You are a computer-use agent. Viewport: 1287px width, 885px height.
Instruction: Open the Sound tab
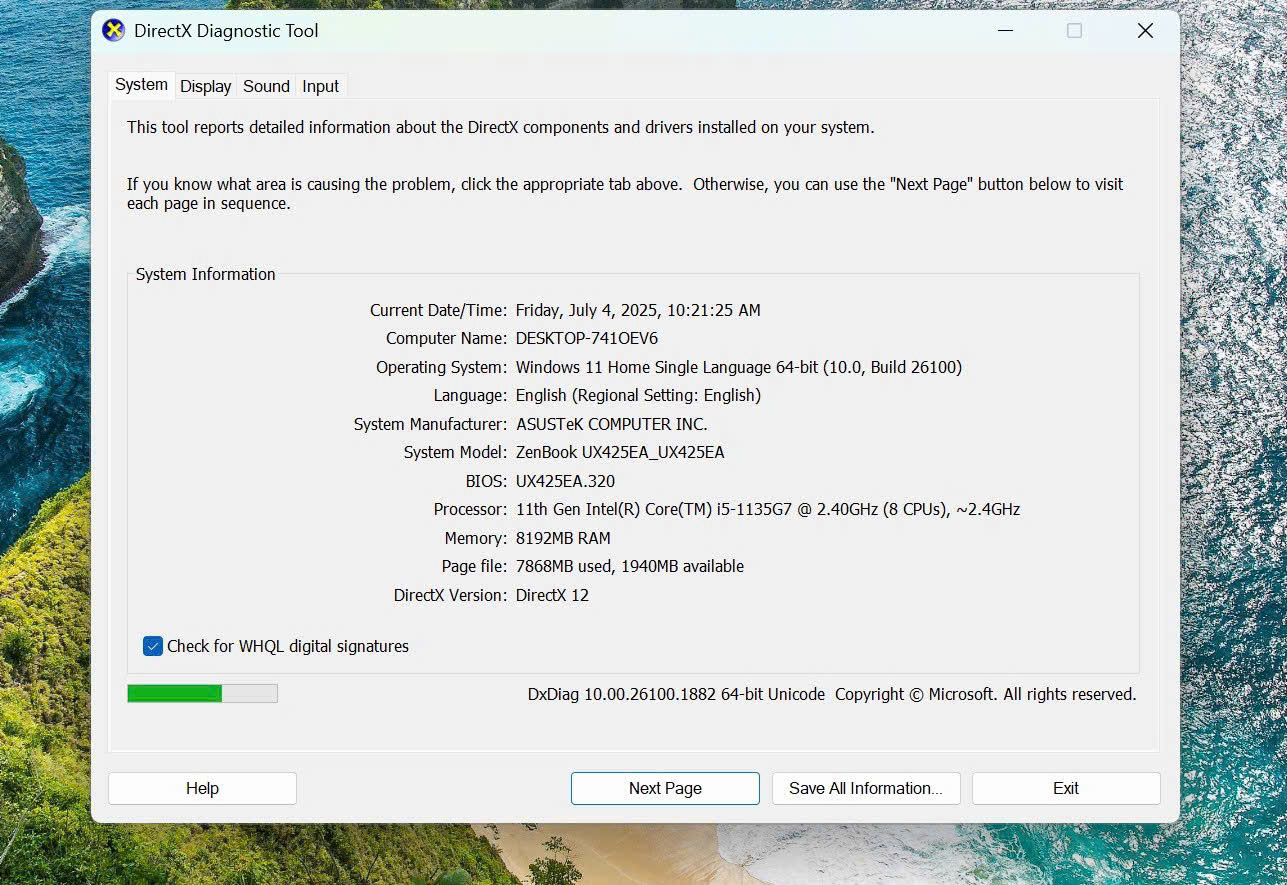(266, 86)
